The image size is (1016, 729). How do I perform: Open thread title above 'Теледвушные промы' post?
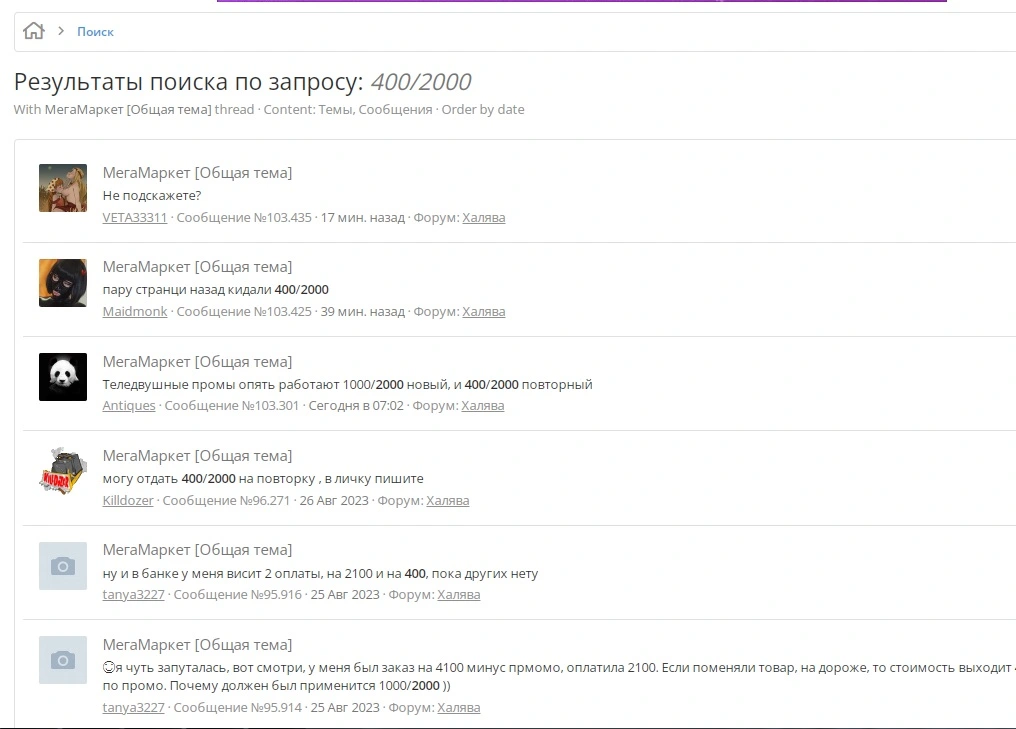click(197, 362)
